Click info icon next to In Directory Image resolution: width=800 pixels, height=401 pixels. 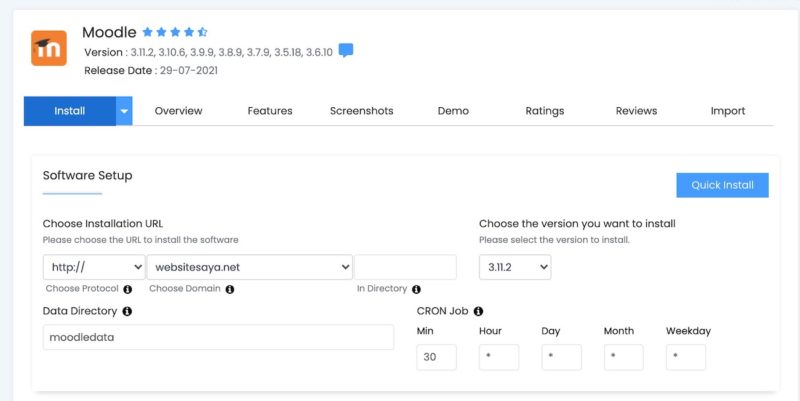tap(415, 289)
